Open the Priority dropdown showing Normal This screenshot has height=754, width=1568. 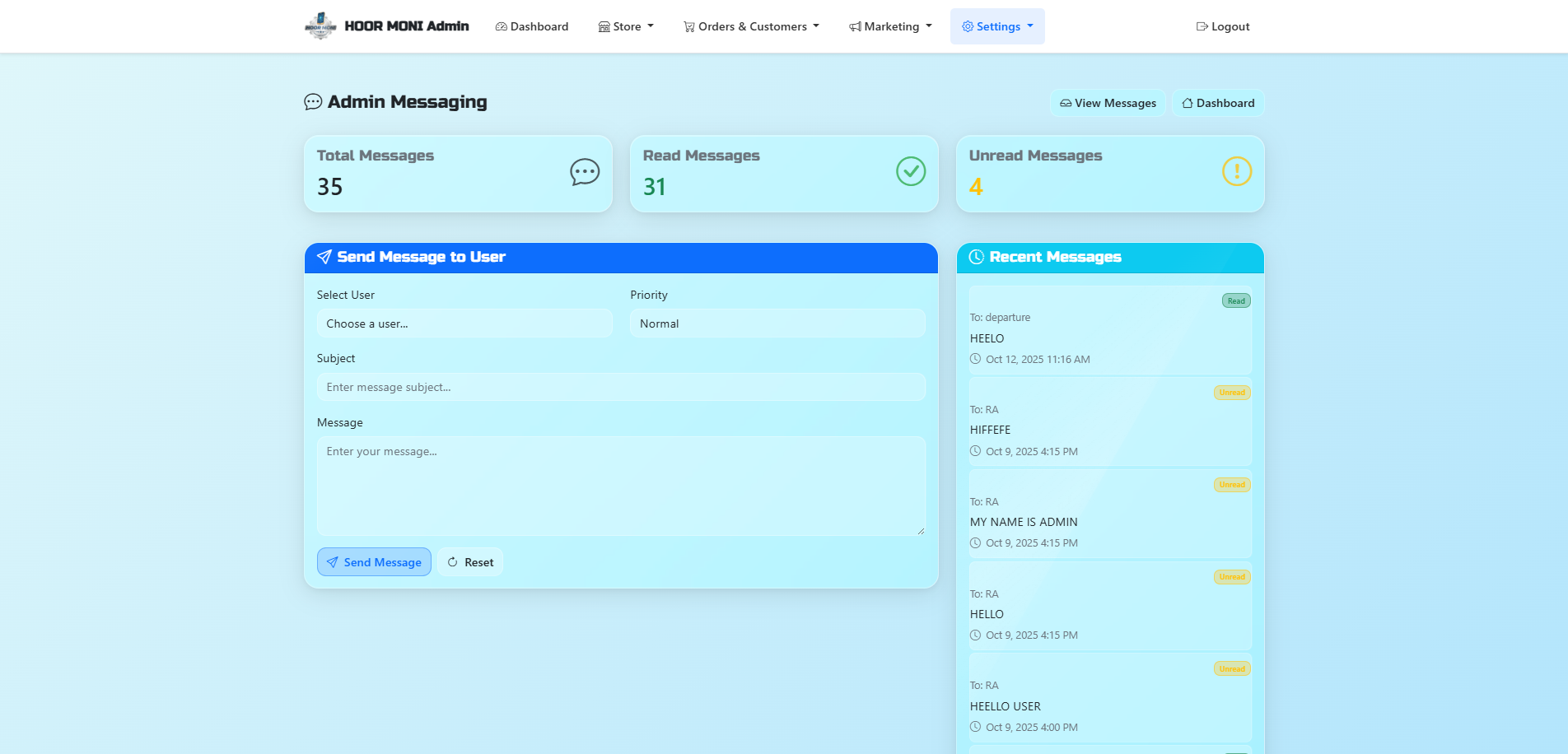pos(777,323)
